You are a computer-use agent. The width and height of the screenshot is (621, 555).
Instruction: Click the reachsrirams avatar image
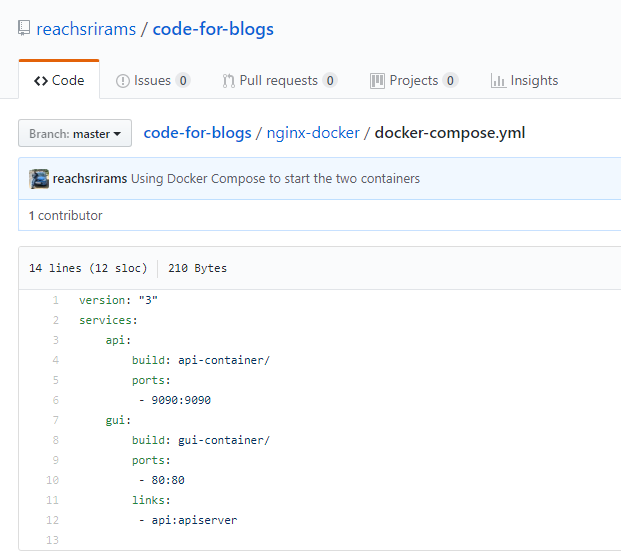click(39, 179)
